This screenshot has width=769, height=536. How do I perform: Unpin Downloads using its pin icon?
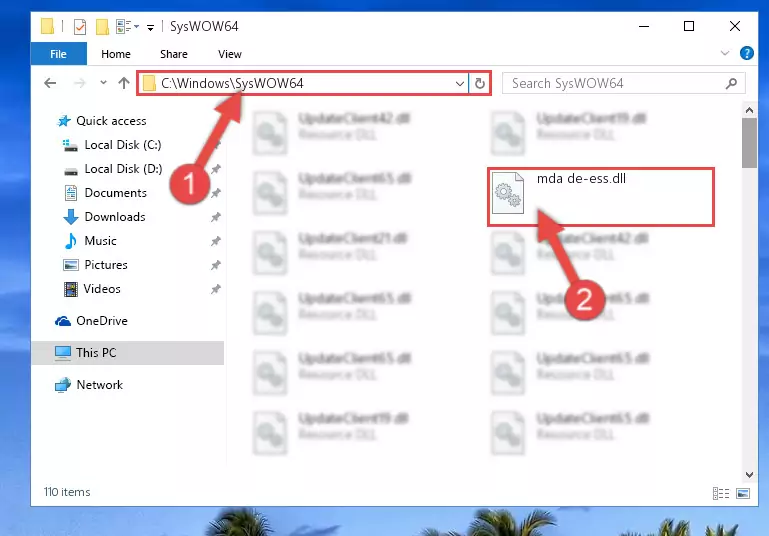(215, 217)
